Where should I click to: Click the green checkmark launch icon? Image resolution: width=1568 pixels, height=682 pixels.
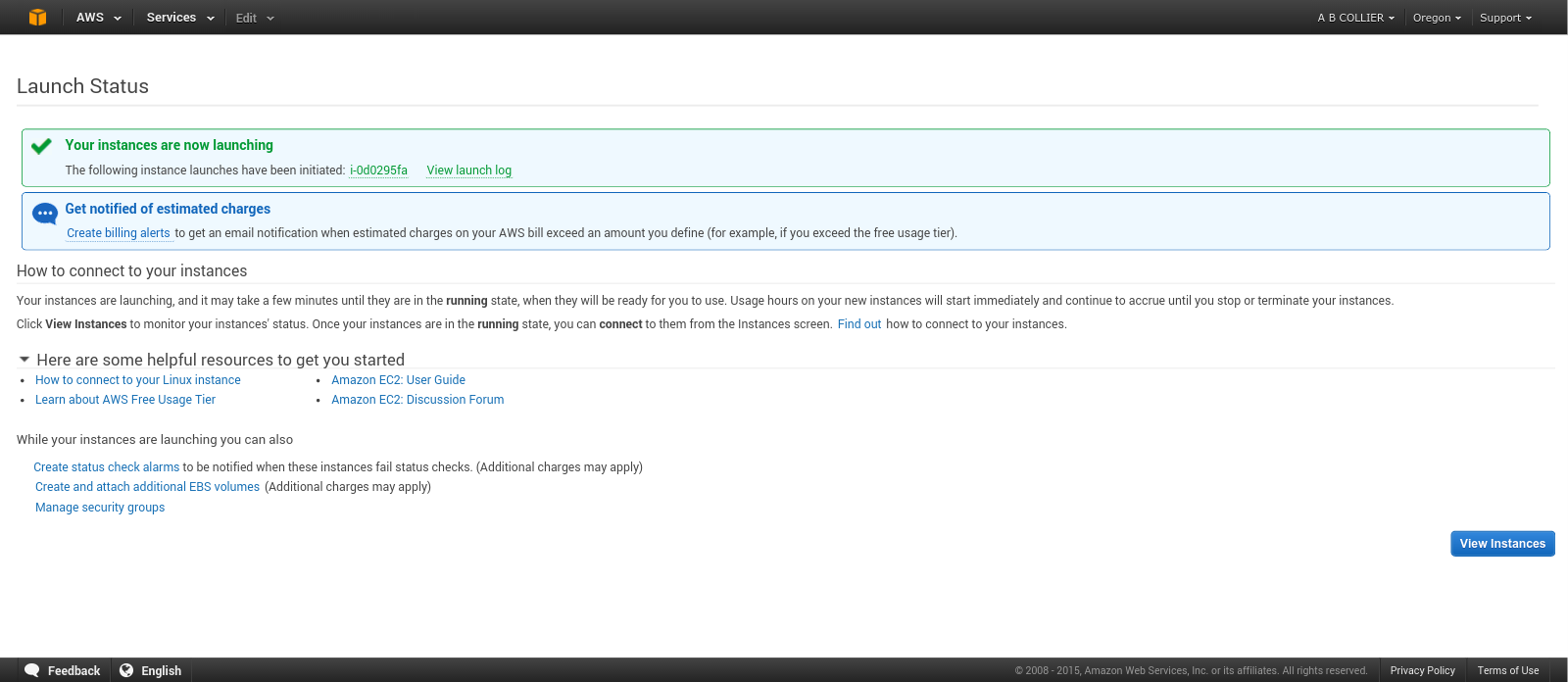point(41,147)
